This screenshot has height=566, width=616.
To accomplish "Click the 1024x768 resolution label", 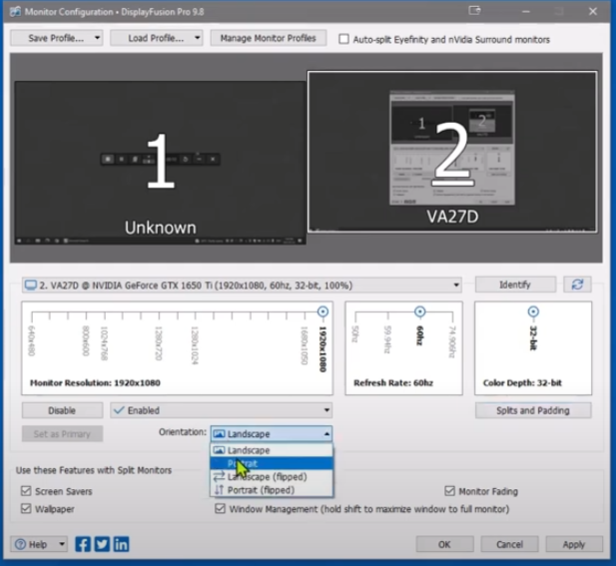I will (x=104, y=343).
